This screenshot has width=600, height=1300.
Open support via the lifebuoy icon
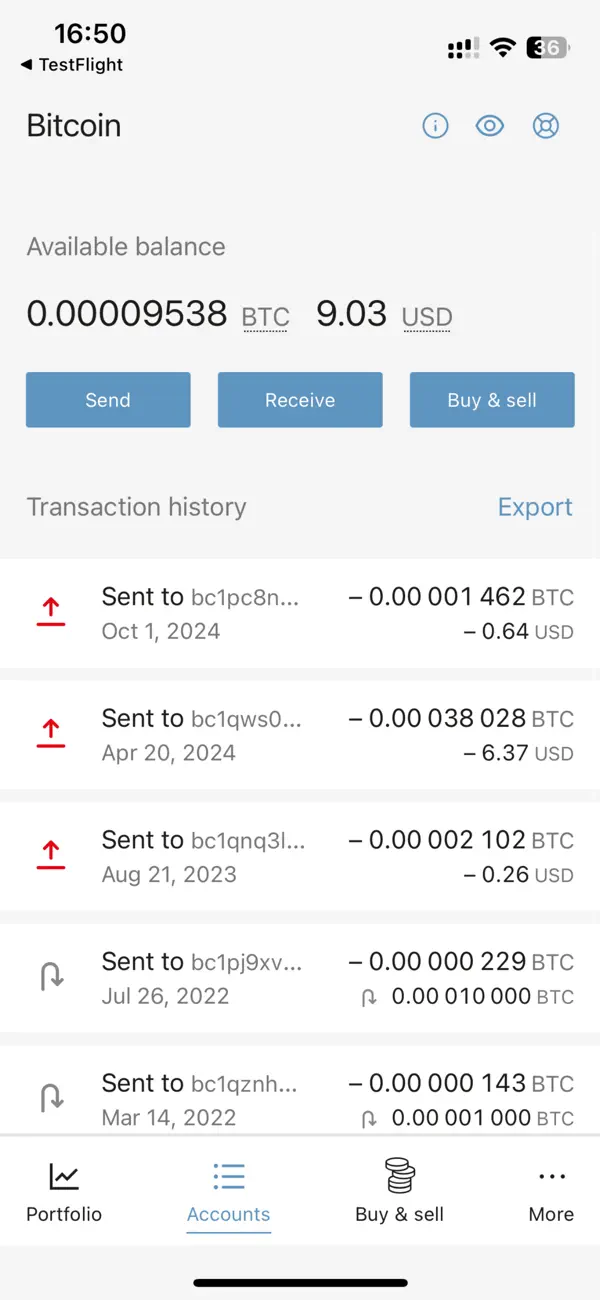(x=545, y=126)
